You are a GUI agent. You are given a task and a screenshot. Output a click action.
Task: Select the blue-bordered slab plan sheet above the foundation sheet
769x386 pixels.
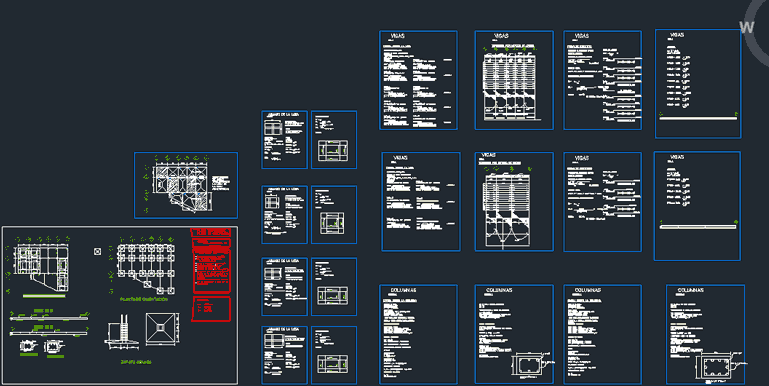pyautogui.click(x=186, y=185)
